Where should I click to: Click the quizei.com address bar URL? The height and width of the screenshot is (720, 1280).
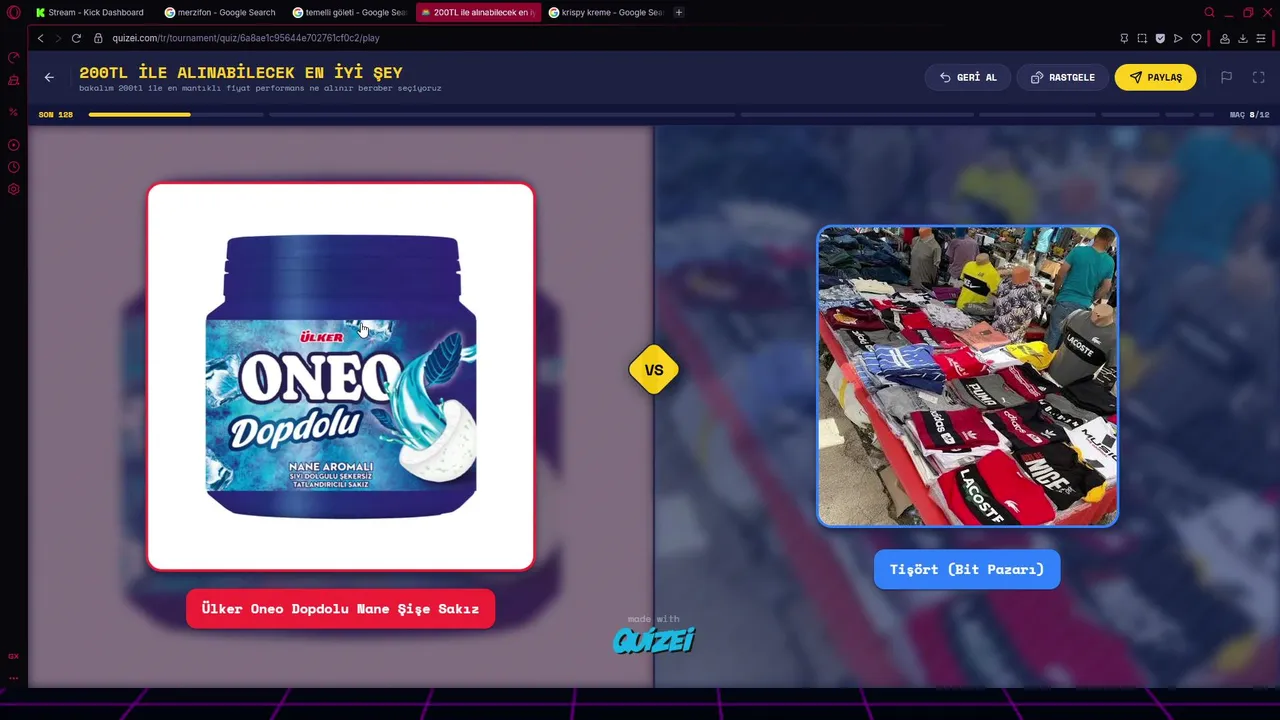[246, 38]
